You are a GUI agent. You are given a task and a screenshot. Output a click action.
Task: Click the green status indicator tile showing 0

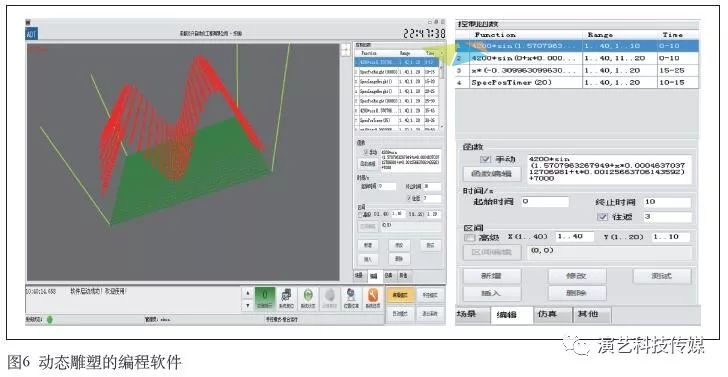(x=265, y=298)
